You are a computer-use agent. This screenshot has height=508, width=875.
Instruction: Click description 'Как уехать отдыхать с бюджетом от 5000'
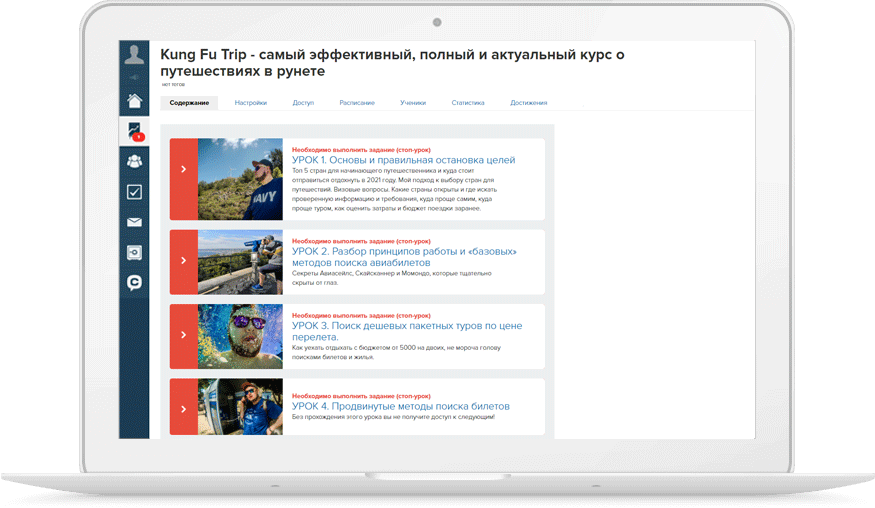tap(396, 352)
